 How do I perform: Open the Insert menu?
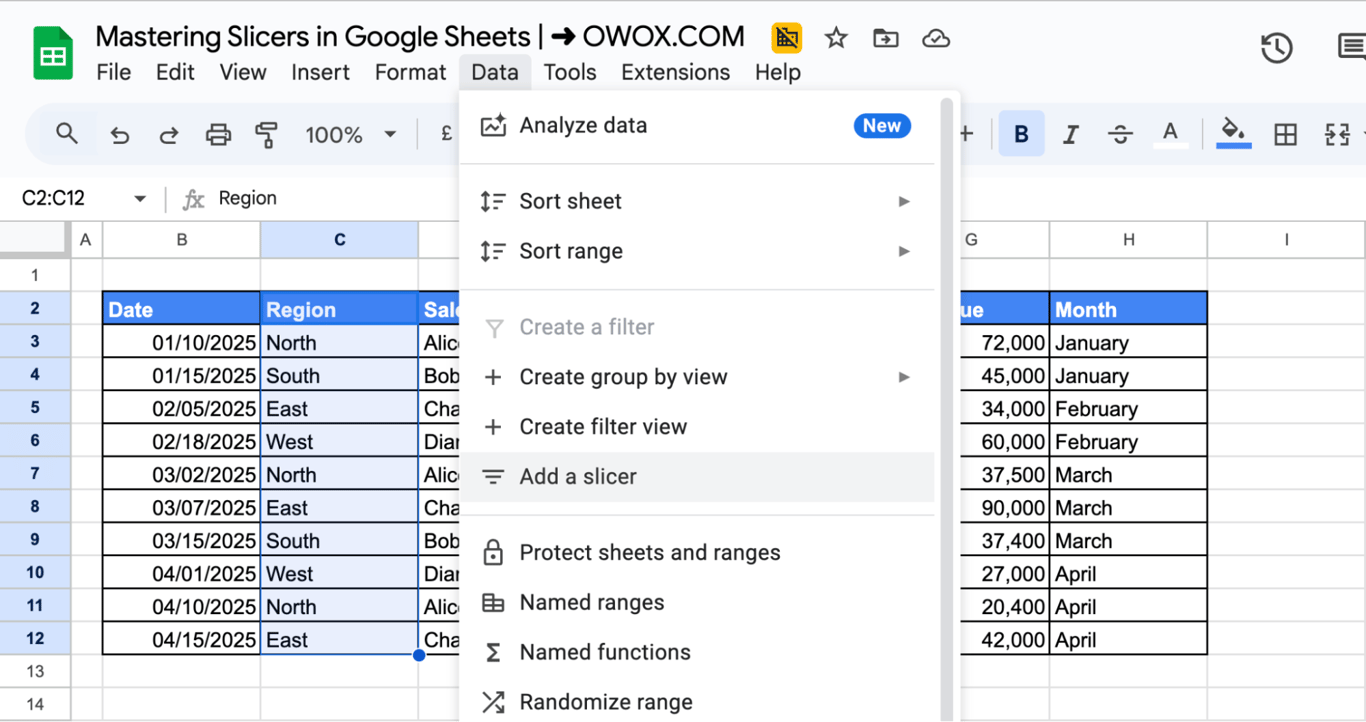(320, 72)
